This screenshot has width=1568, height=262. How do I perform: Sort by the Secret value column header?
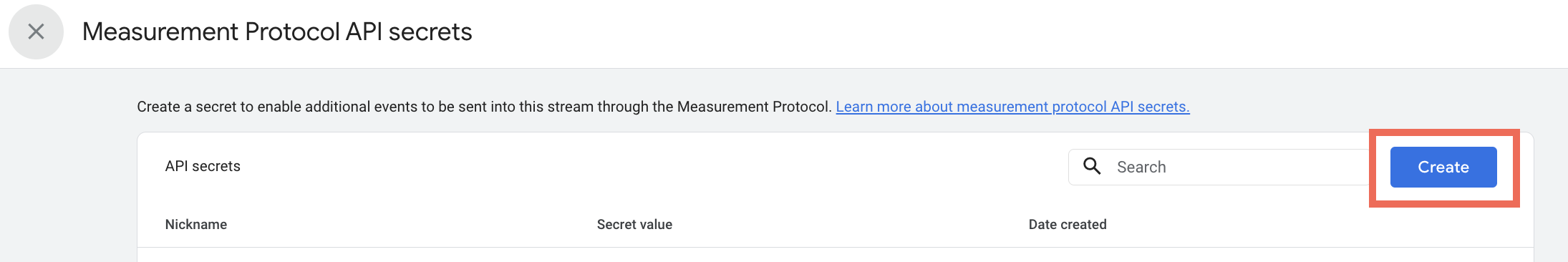coord(634,224)
